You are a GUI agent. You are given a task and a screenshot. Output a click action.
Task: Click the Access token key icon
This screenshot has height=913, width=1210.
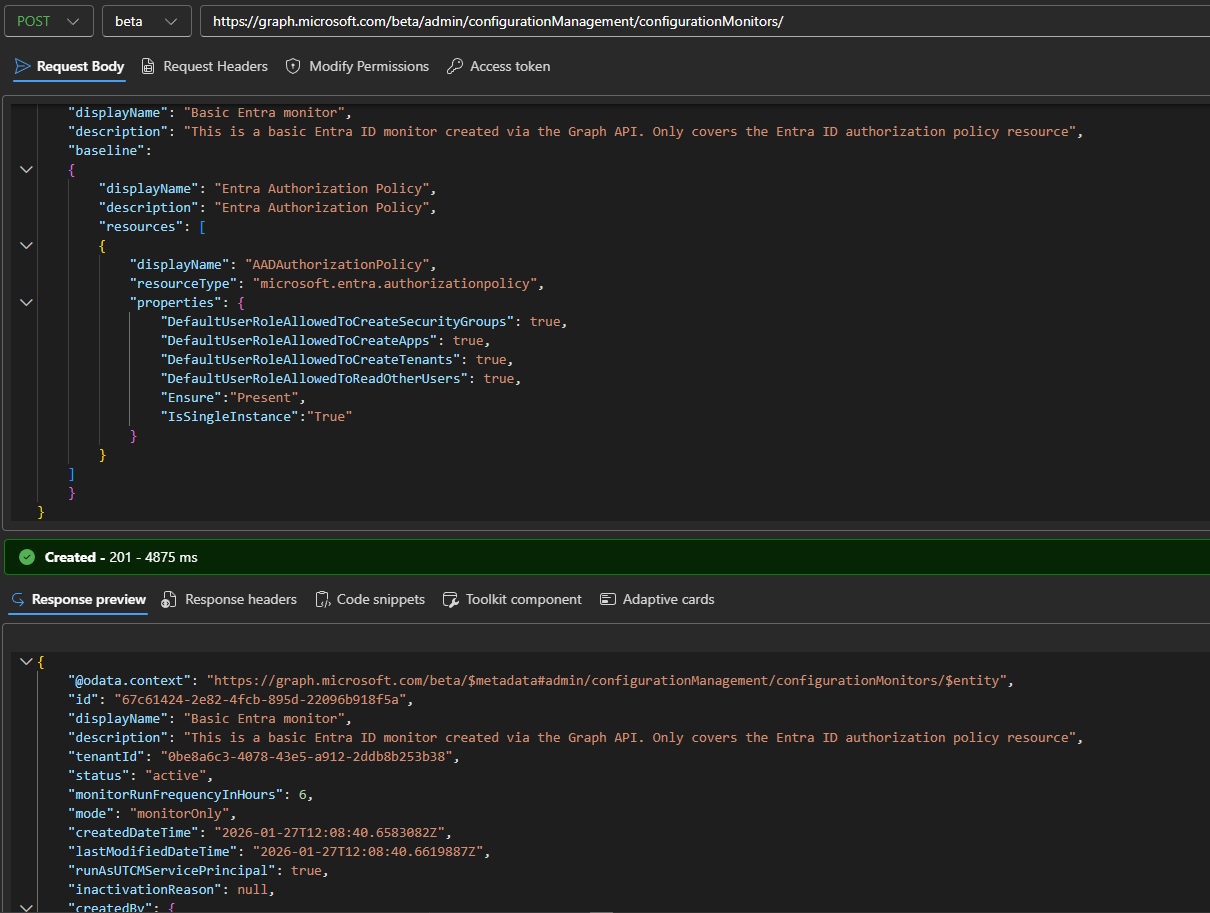click(x=454, y=66)
